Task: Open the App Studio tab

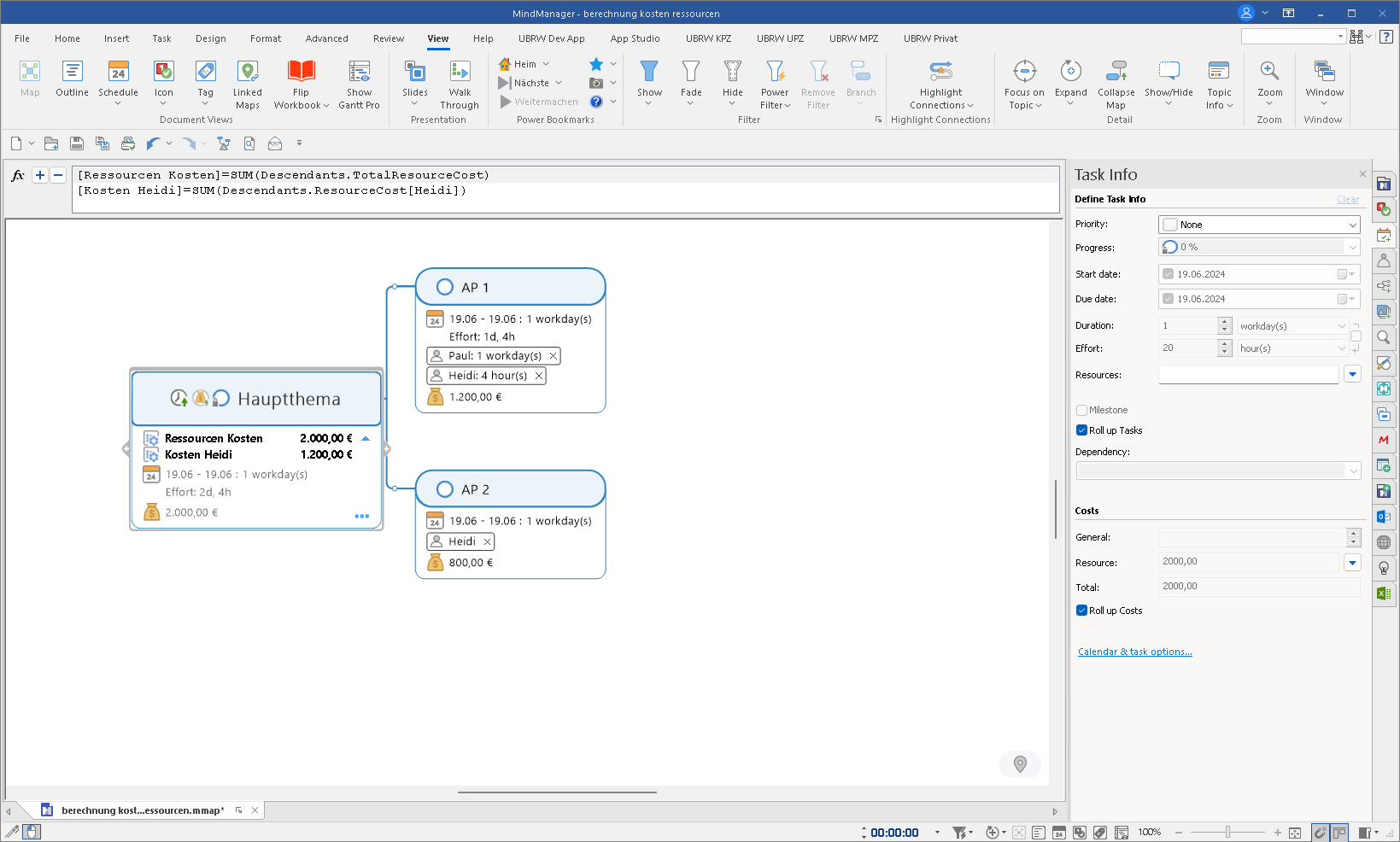Action: coord(635,38)
